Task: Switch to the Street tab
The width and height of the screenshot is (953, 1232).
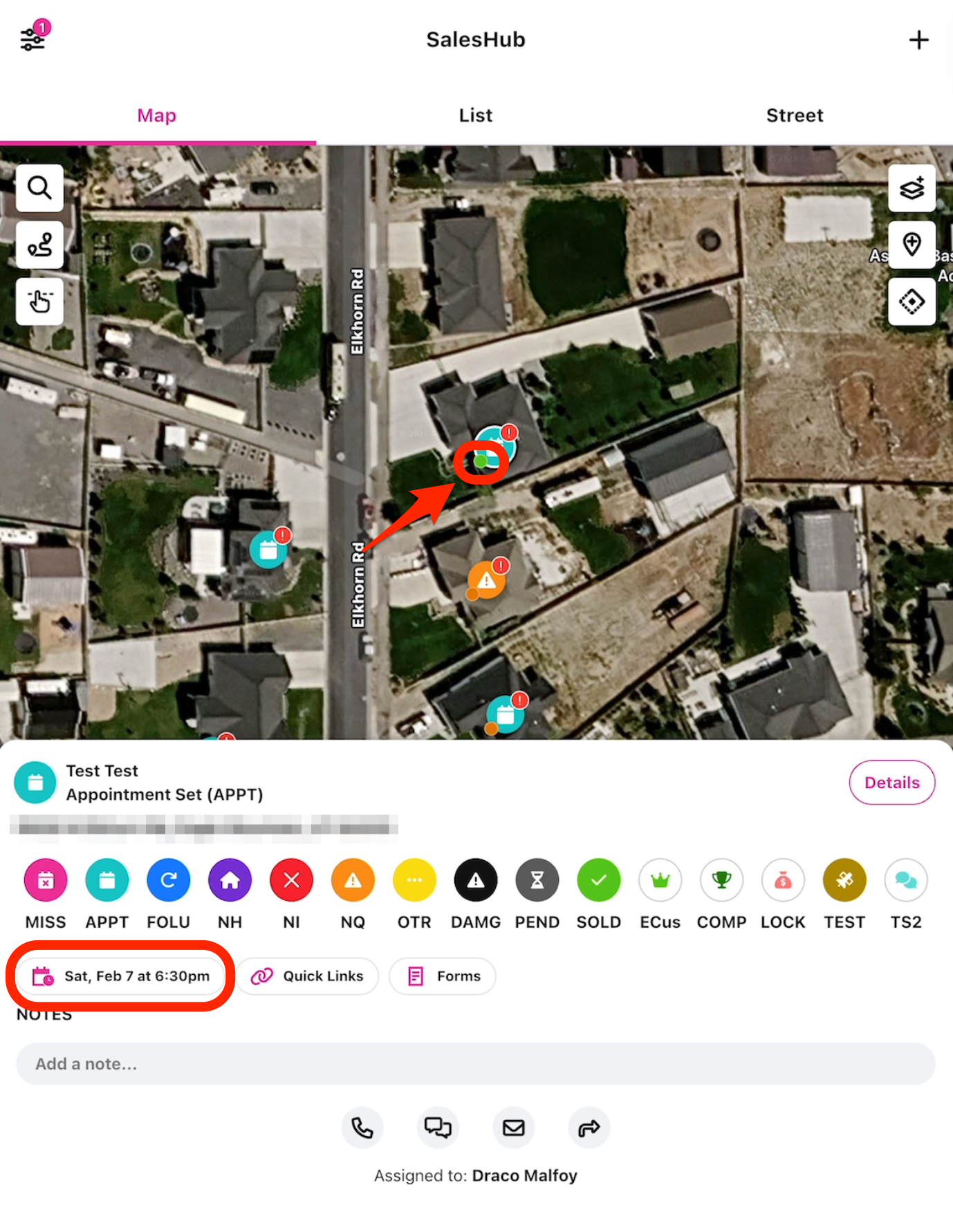Action: (x=794, y=115)
